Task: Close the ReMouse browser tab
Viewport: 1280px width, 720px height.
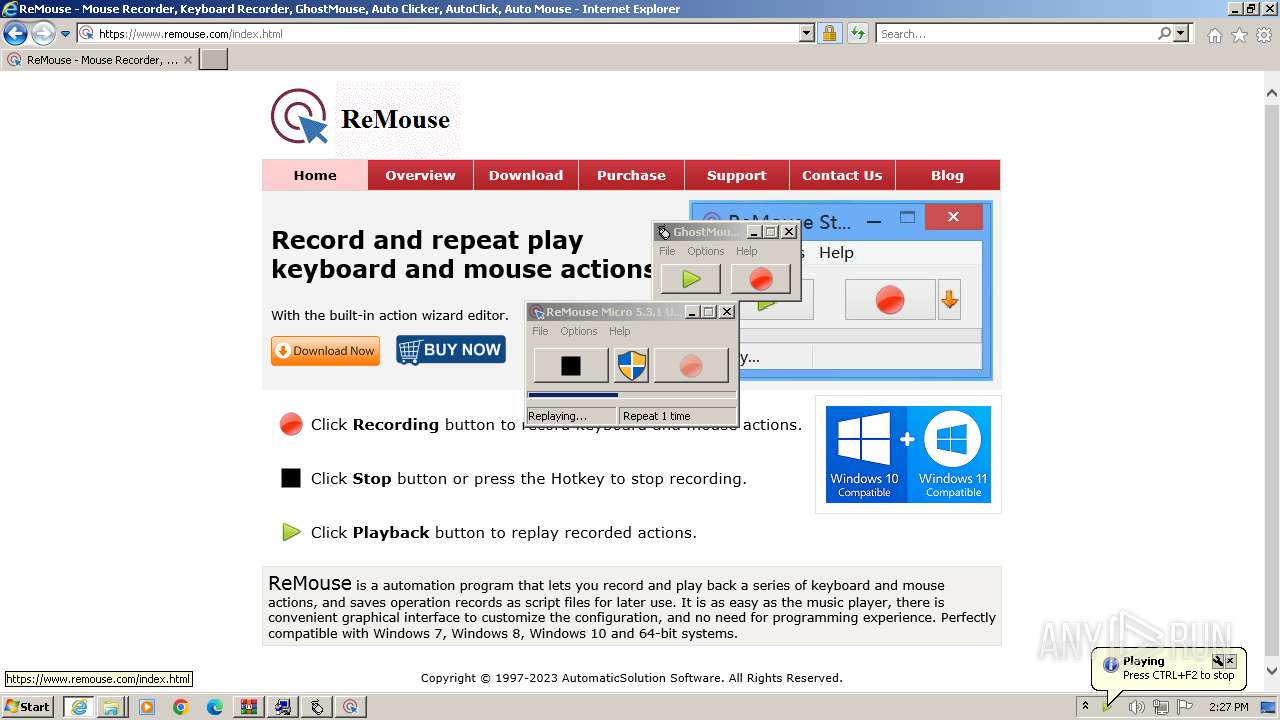Action: tap(187, 60)
